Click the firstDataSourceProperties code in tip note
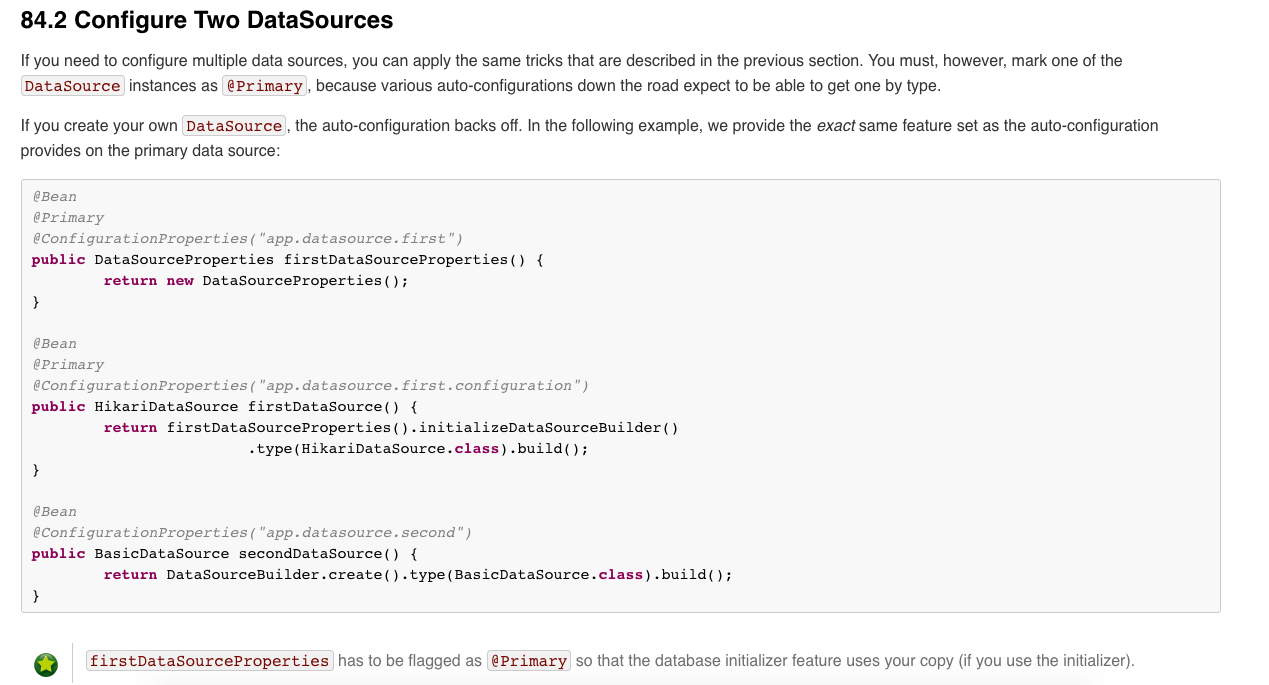Image resolution: width=1269 pixels, height=685 pixels. 210,661
